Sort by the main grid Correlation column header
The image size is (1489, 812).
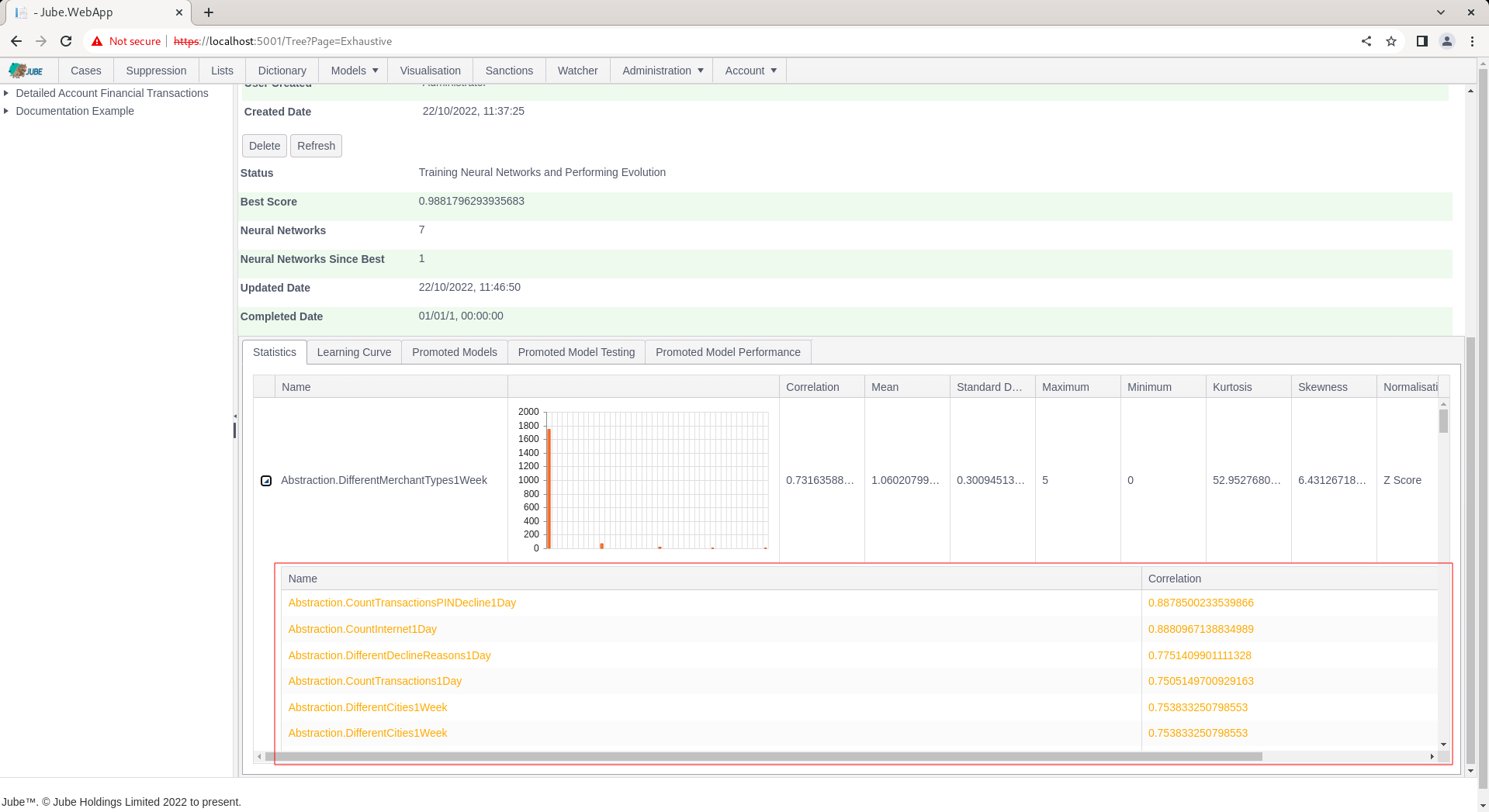822,387
